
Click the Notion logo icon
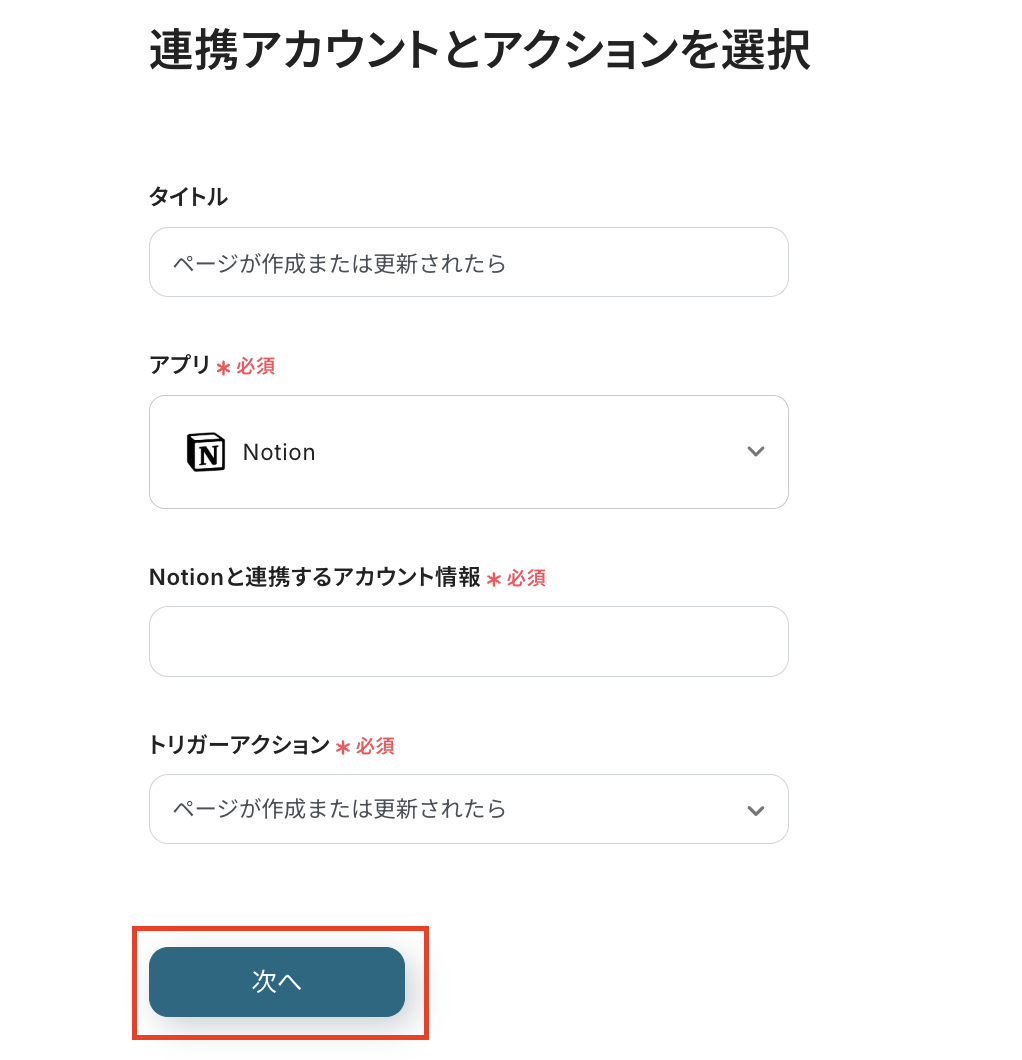tap(206, 452)
